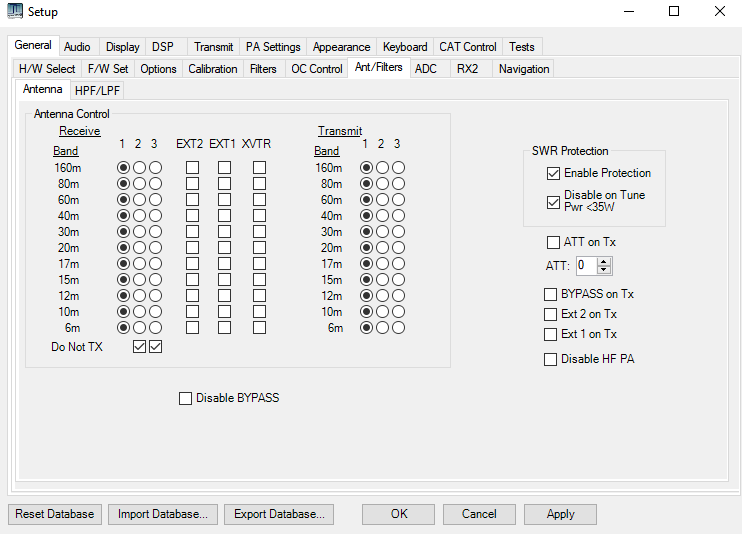Maximize the Setup window
742x534 pixels.
674,11
